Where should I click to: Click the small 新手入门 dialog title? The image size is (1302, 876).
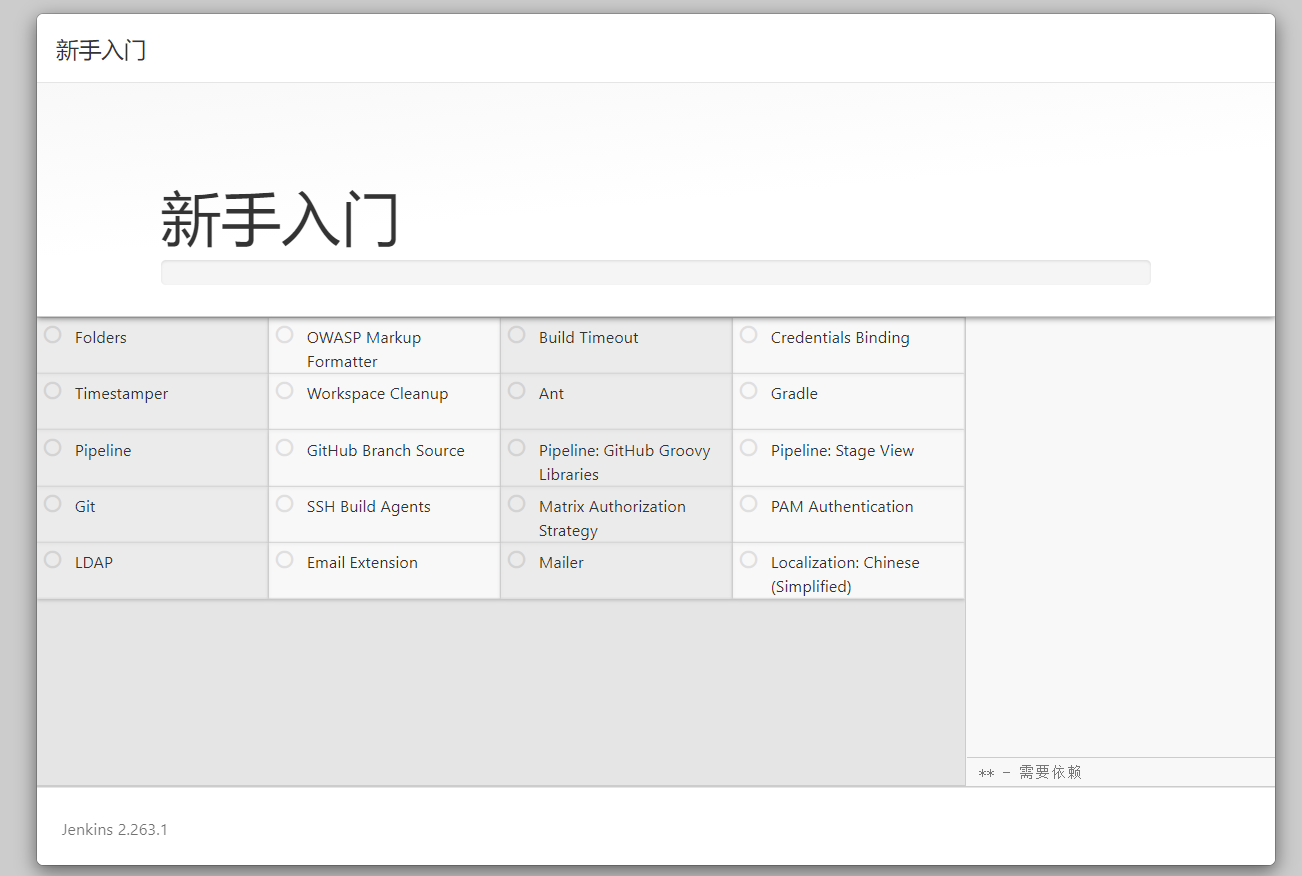(x=101, y=50)
